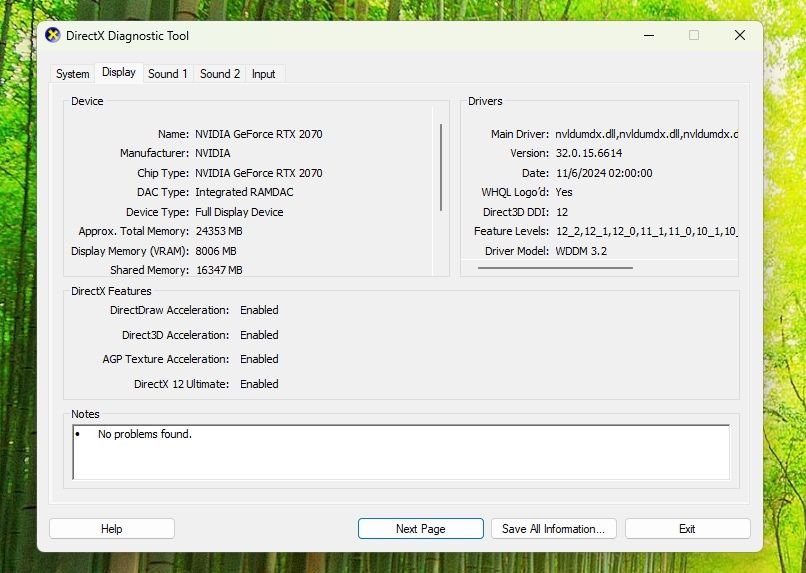Click the Drivers panel horizontal scrollbar
This screenshot has width=806, height=573.
(555, 267)
